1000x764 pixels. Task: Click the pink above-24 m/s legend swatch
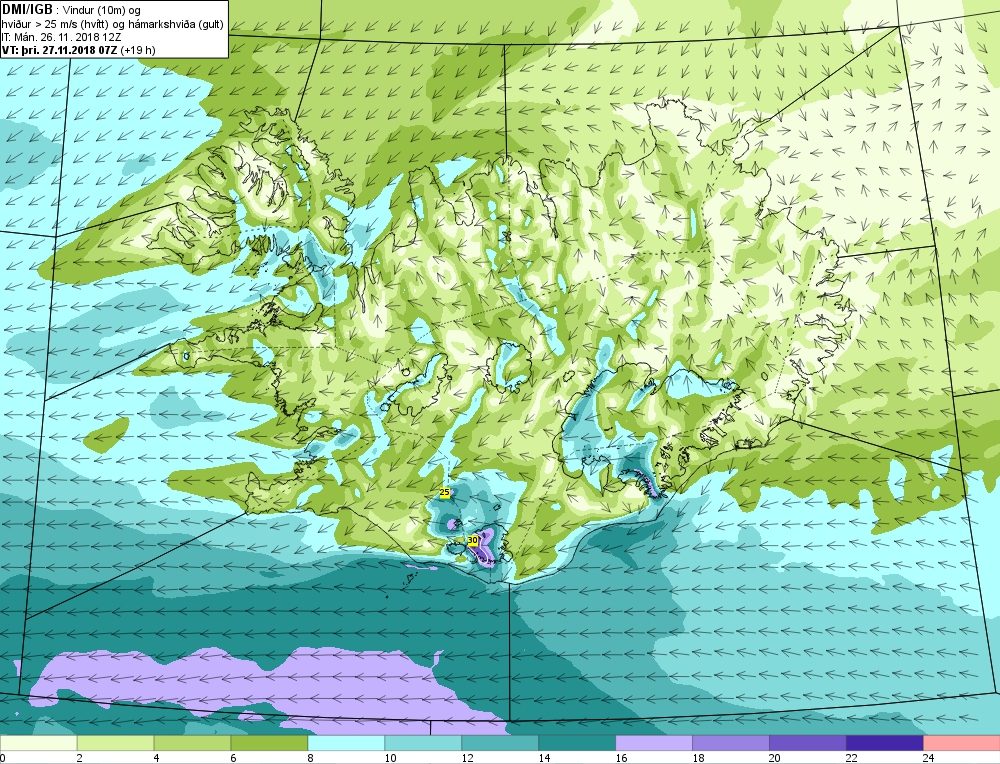click(x=962, y=744)
